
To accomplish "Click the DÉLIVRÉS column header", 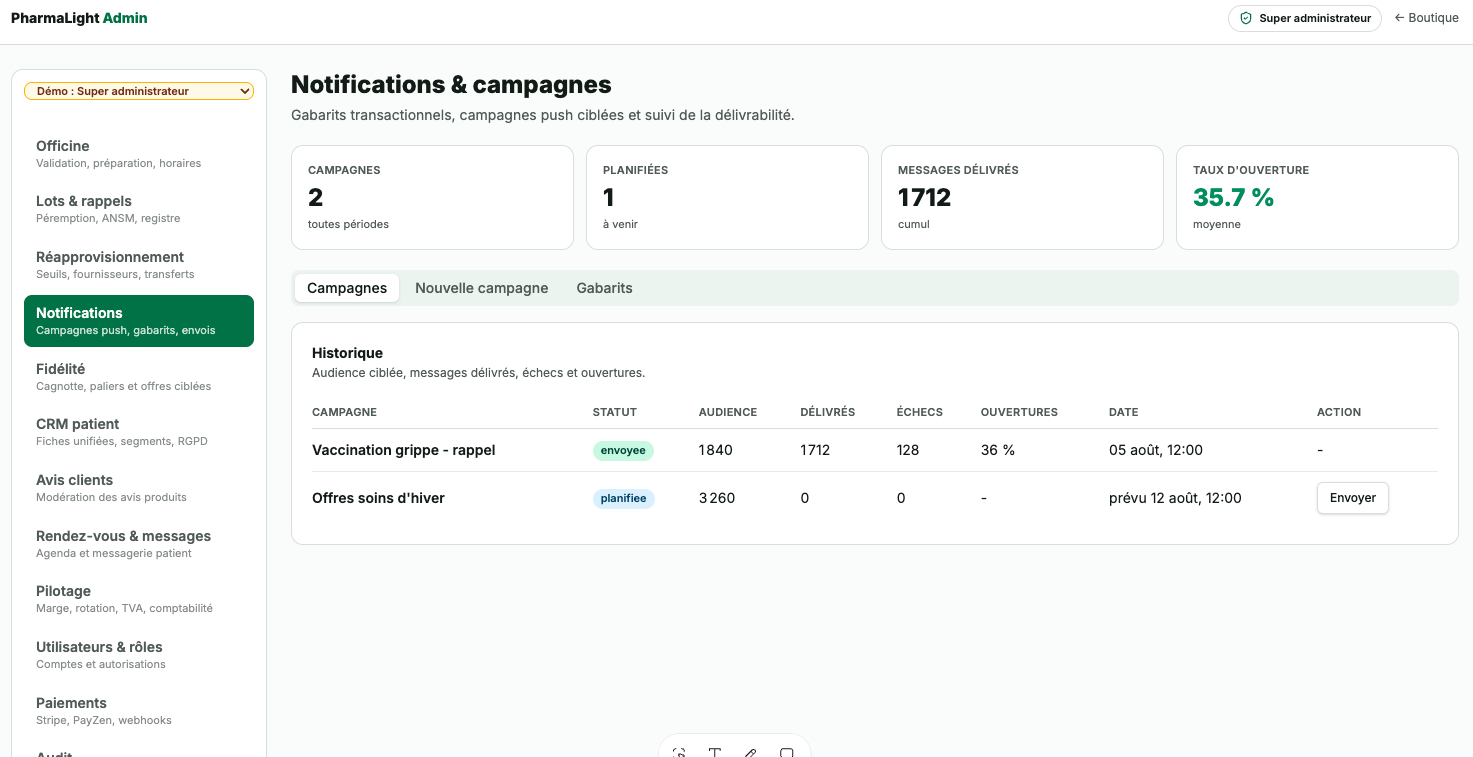I will point(828,412).
